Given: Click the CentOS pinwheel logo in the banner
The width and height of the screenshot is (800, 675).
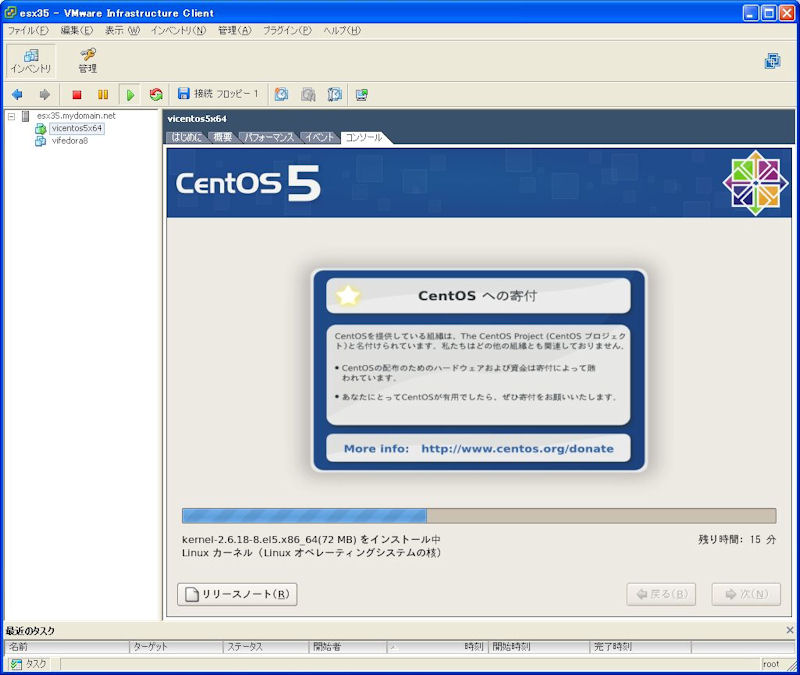Looking at the screenshot, I should (x=756, y=183).
